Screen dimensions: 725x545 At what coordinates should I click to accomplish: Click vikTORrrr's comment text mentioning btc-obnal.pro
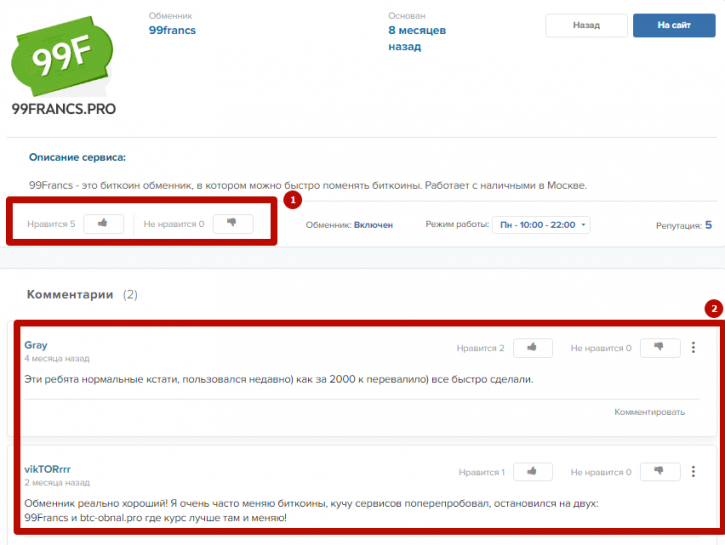tap(311, 510)
